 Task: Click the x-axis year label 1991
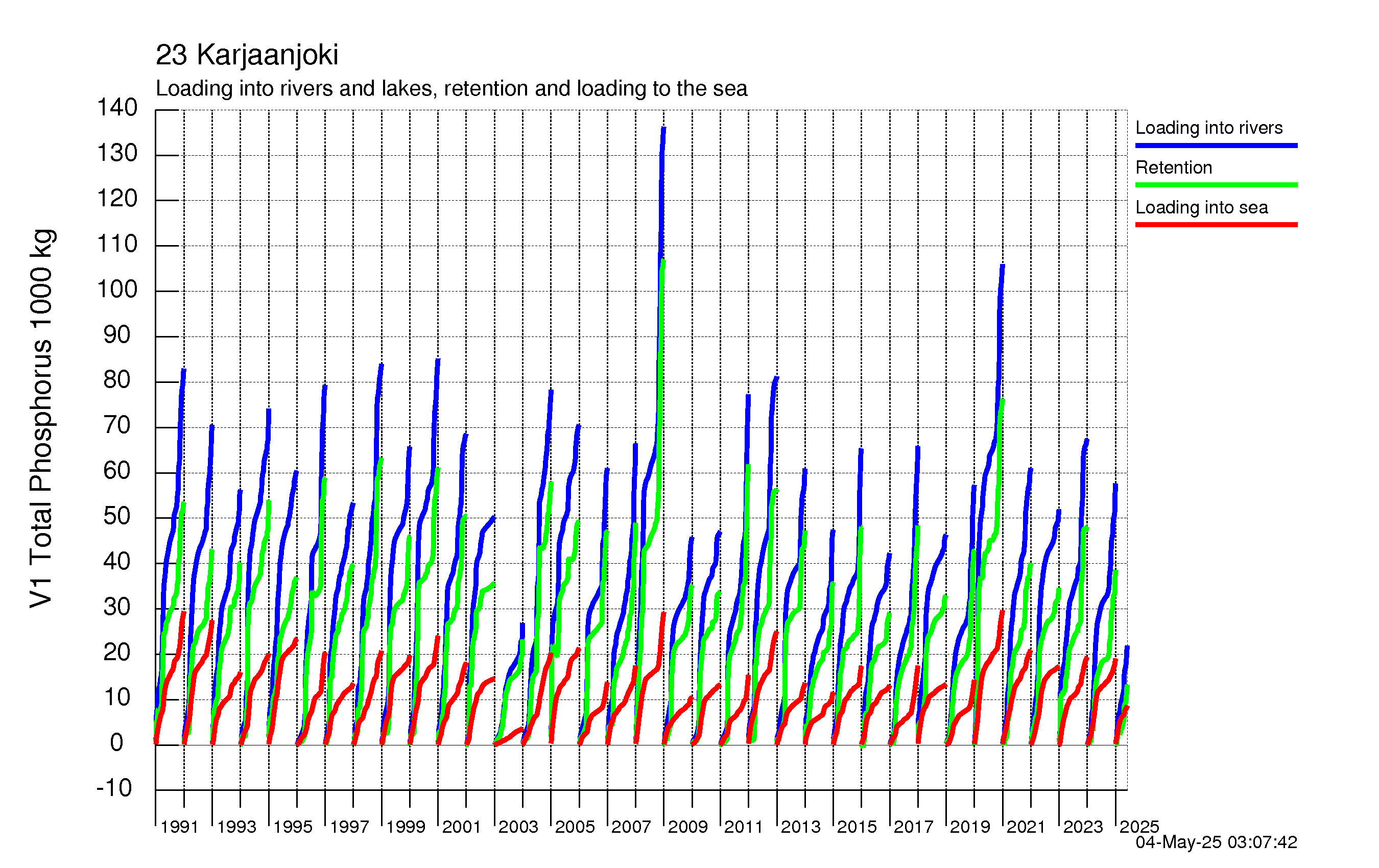pyautogui.click(x=179, y=827)
